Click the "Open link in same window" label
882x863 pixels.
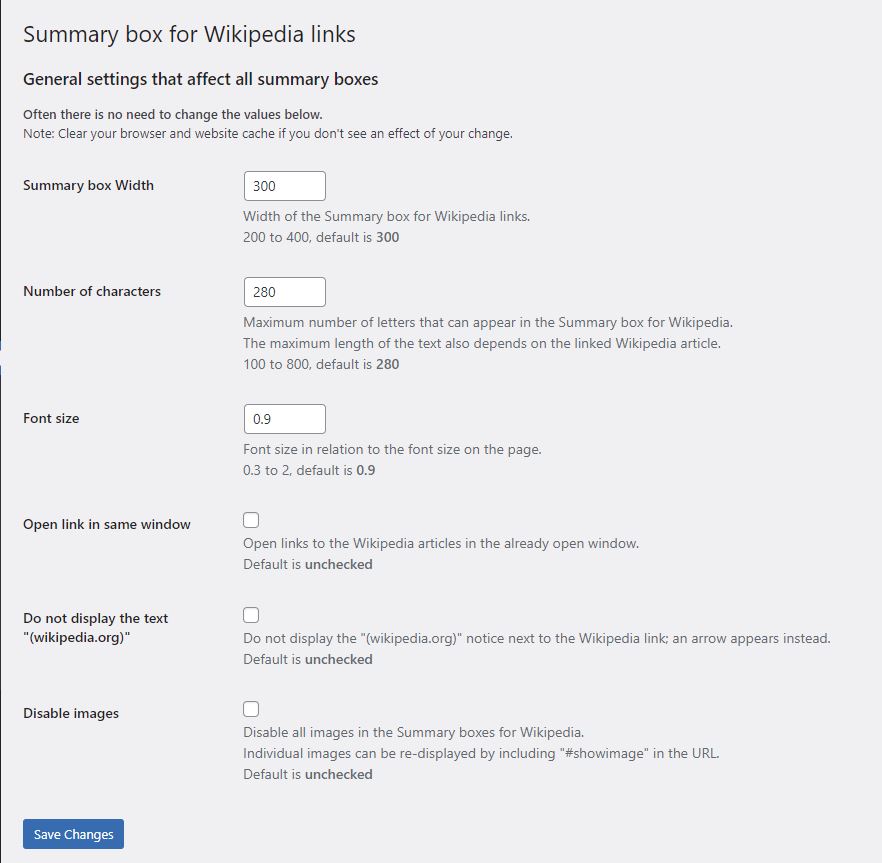106,524
